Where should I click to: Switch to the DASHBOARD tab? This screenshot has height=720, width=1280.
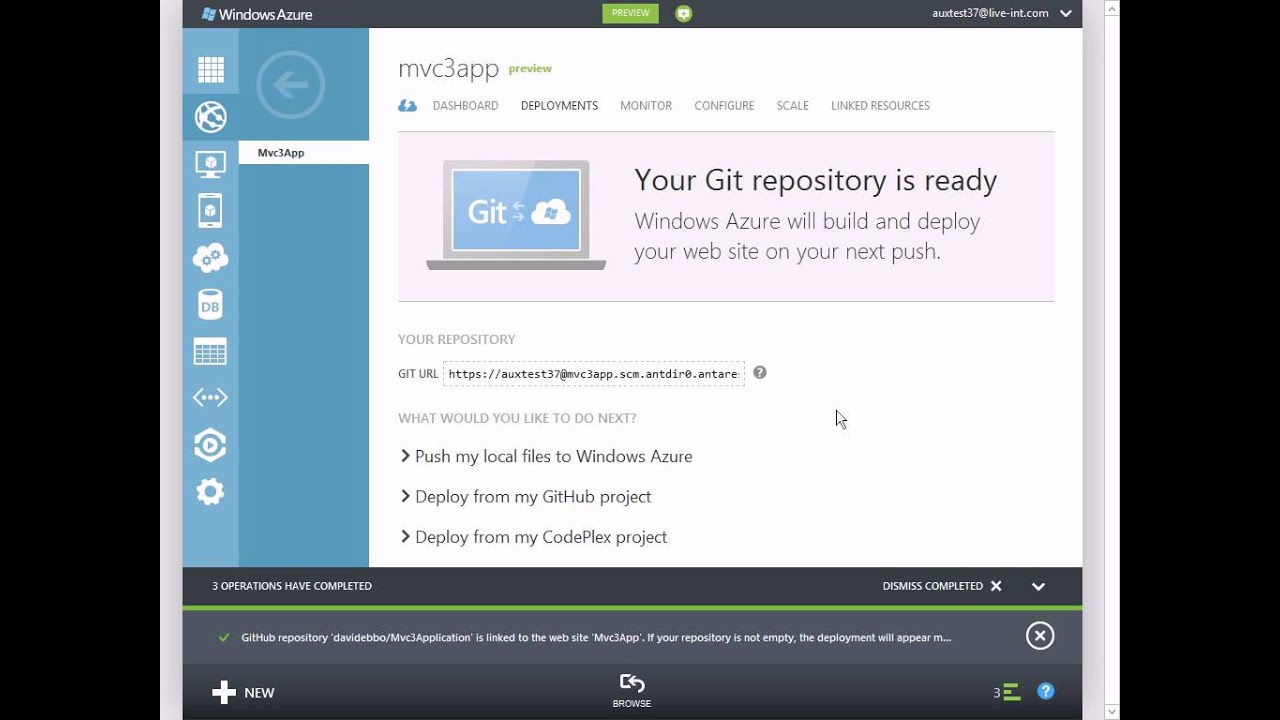tap(465, 105)
